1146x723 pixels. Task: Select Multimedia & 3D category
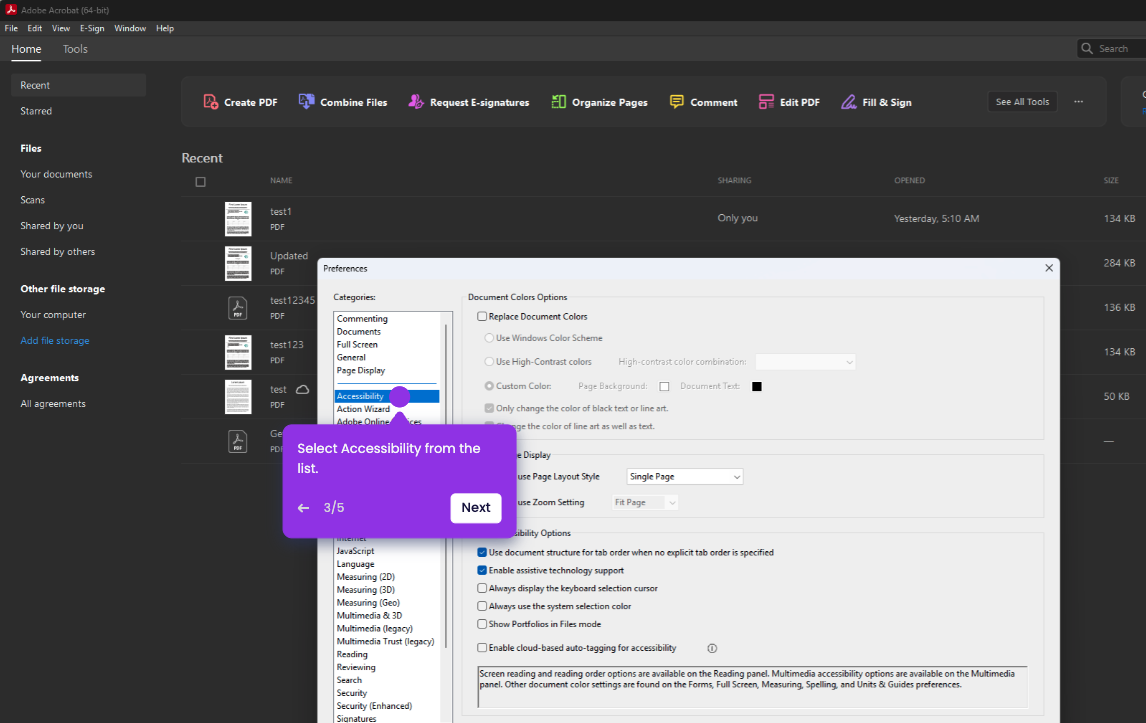pos(369,616)
